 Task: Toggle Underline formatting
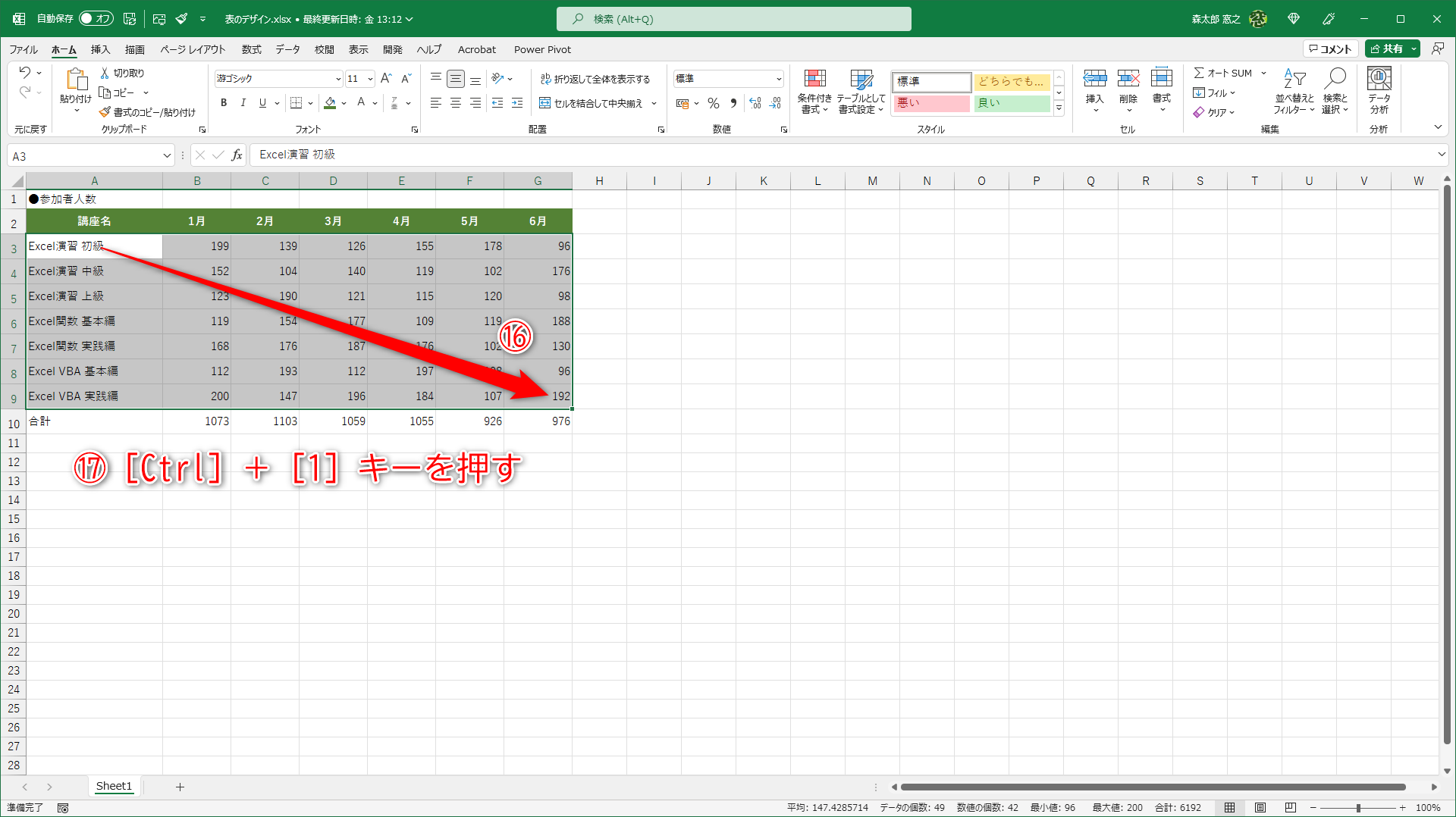[262, 103]
